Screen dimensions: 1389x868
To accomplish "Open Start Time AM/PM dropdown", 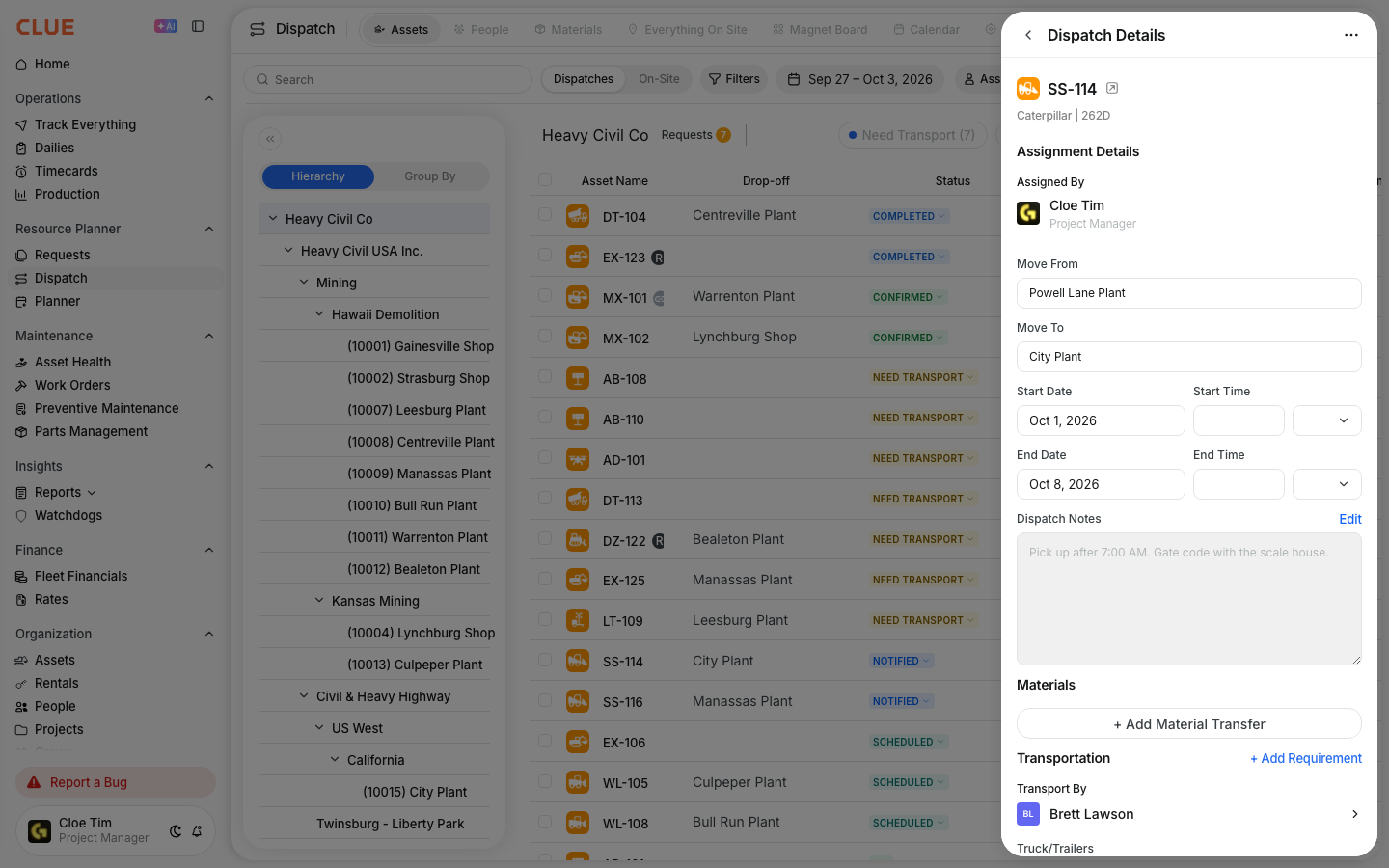I will [1327, 420].
